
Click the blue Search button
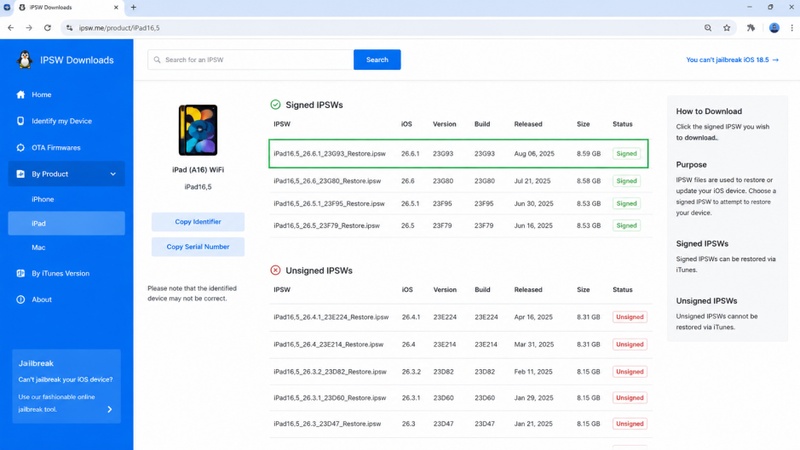pyautogui.click(x=377, y=60)
